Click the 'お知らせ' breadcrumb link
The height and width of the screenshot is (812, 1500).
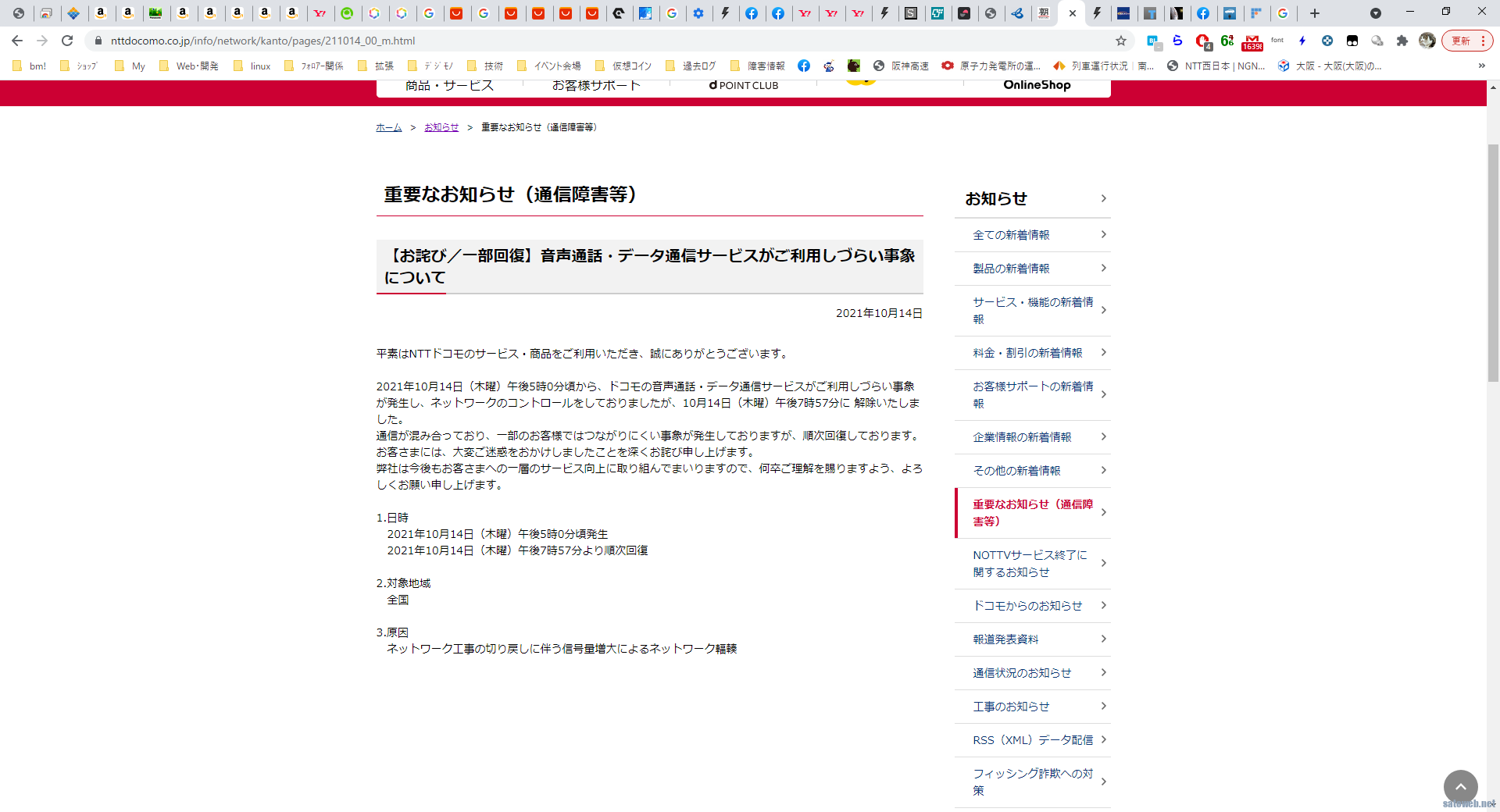pos(441,127)
